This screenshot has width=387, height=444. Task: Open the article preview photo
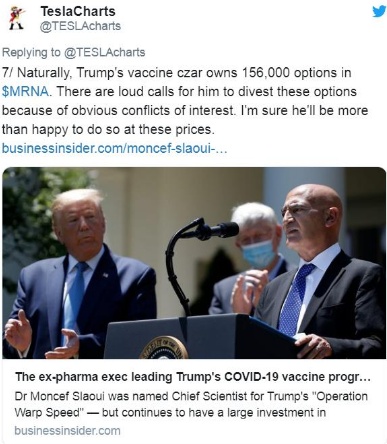[x=194, y=263]
